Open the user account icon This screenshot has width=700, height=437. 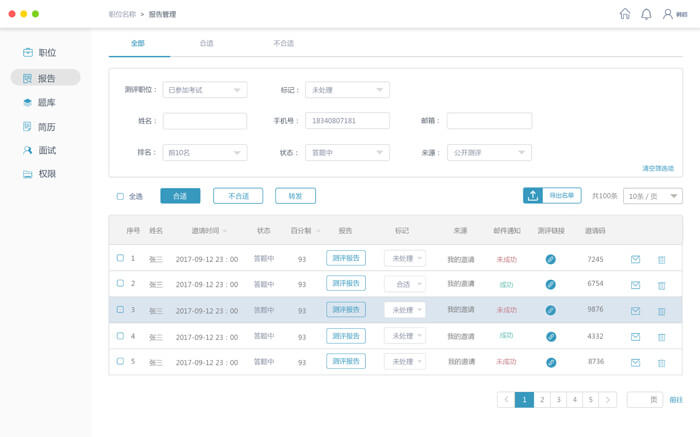(667, 14)
